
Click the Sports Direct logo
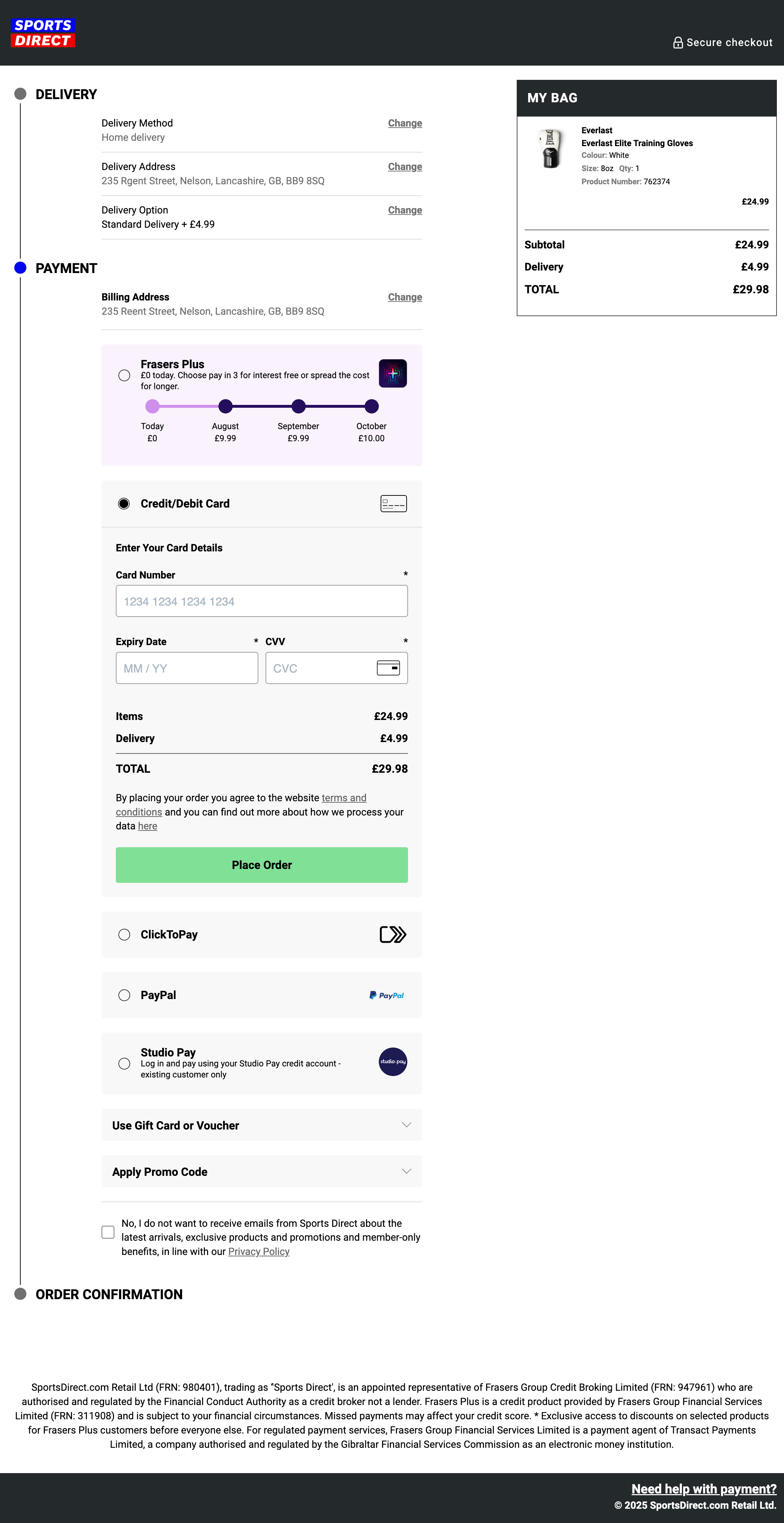[42, 32]
